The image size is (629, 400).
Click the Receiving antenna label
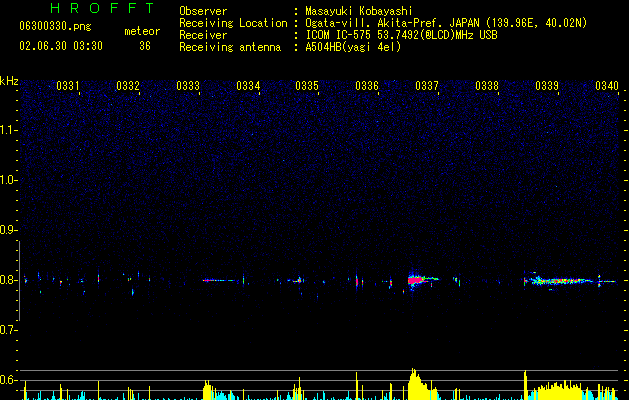[x=230, y=47]
